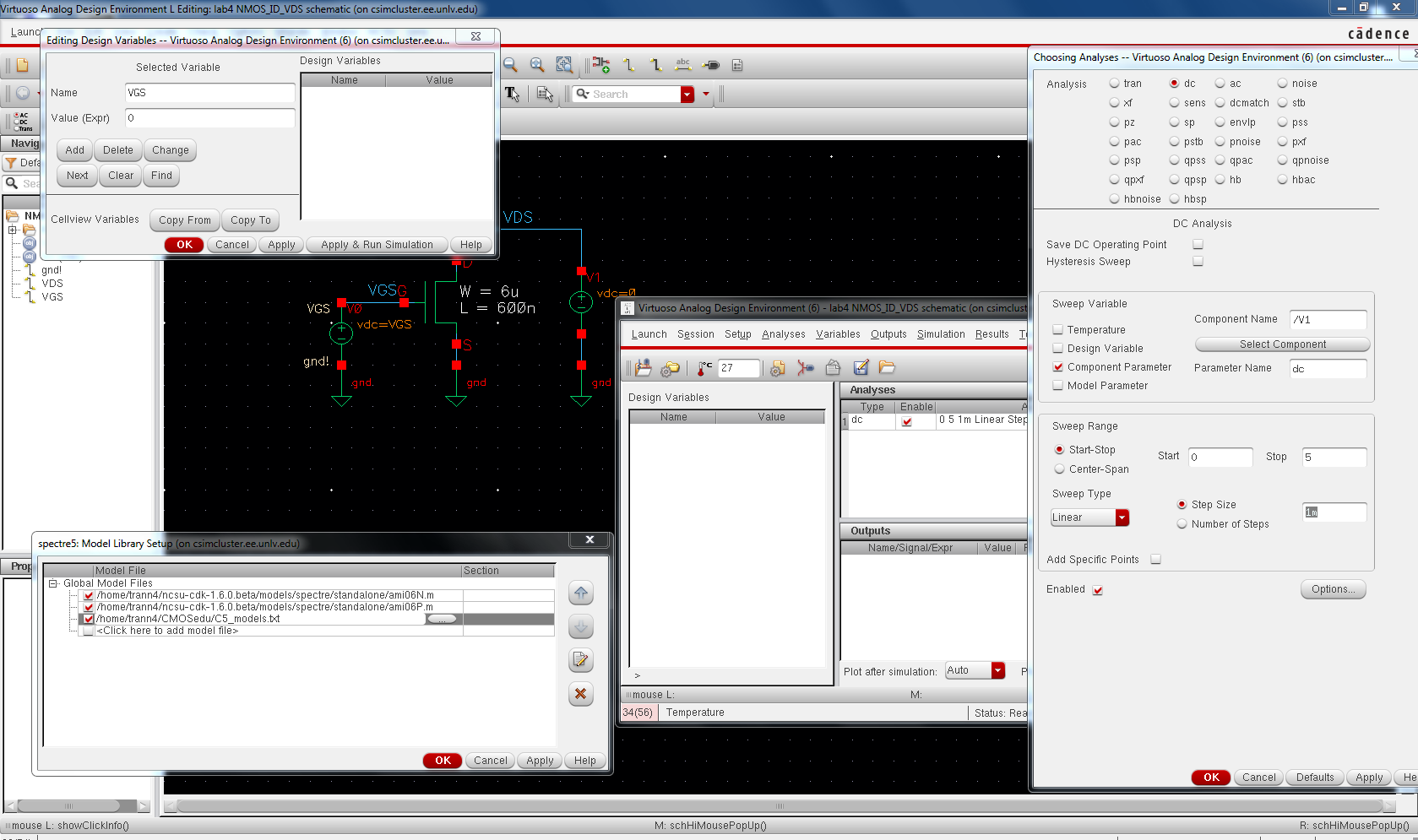1418x840 pixels.
Task: Click the zoom to selected area icon
Action: 564,65
